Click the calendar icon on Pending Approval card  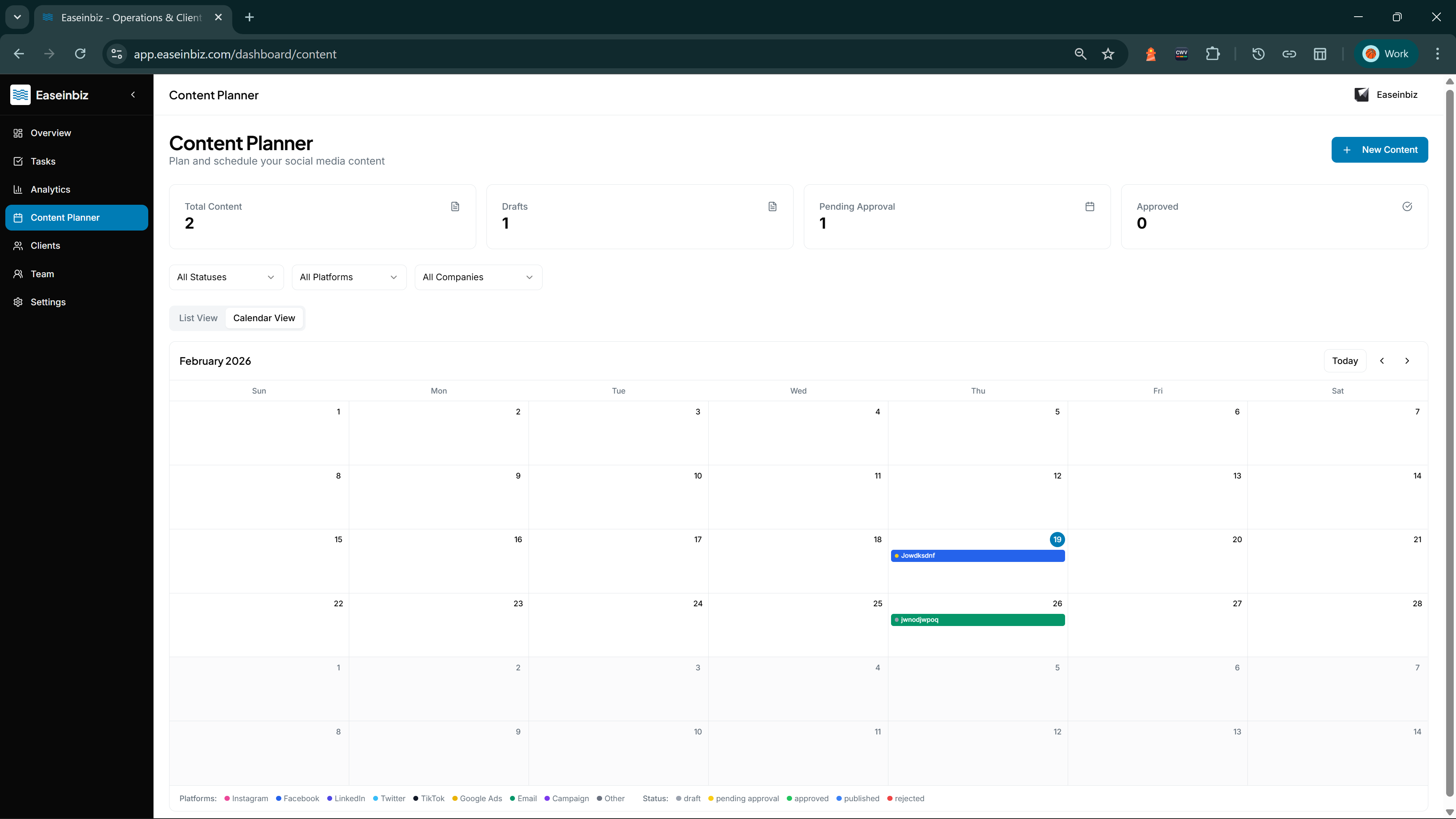click(1090, 206)
